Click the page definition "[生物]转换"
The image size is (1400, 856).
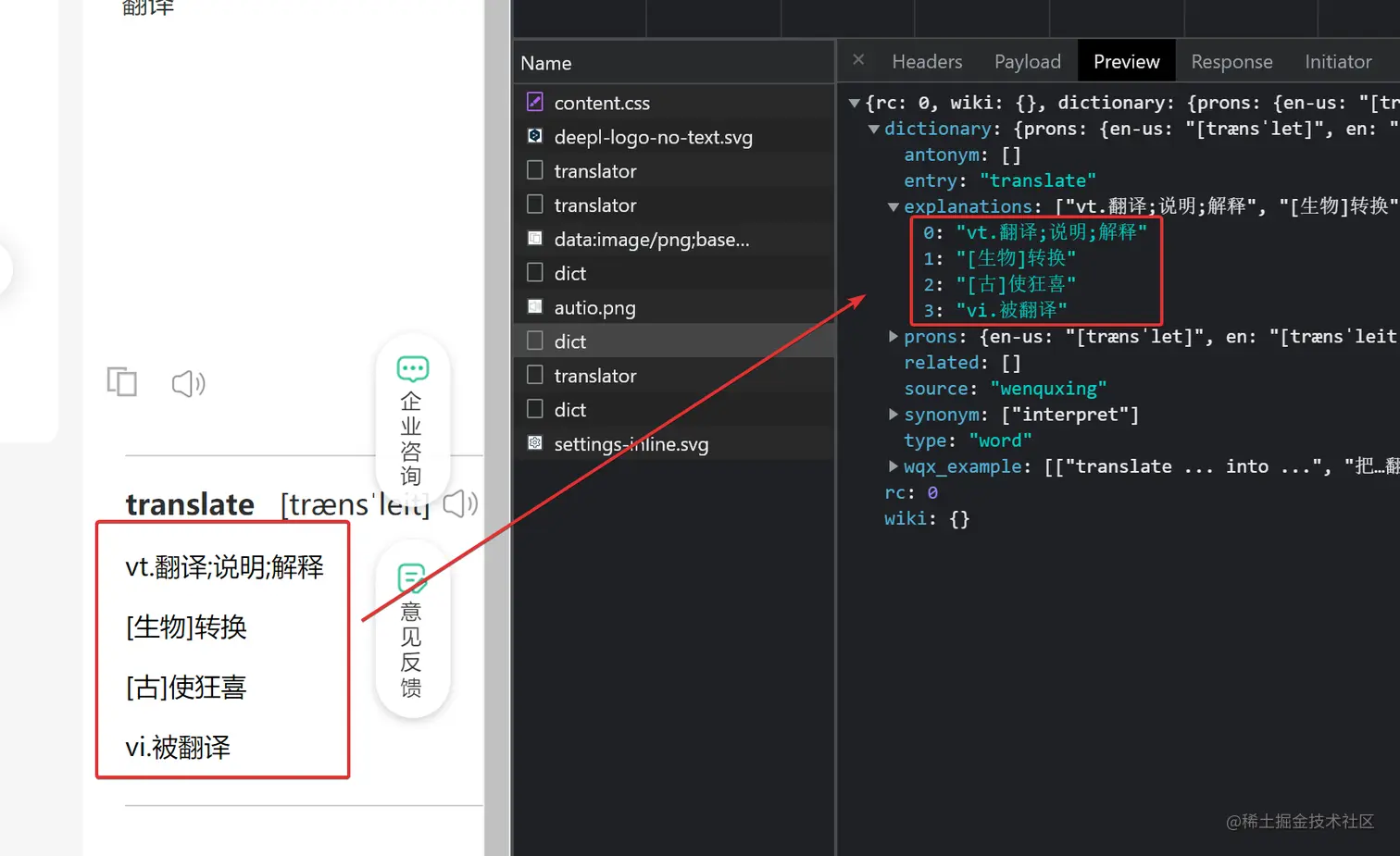[186, 627]
